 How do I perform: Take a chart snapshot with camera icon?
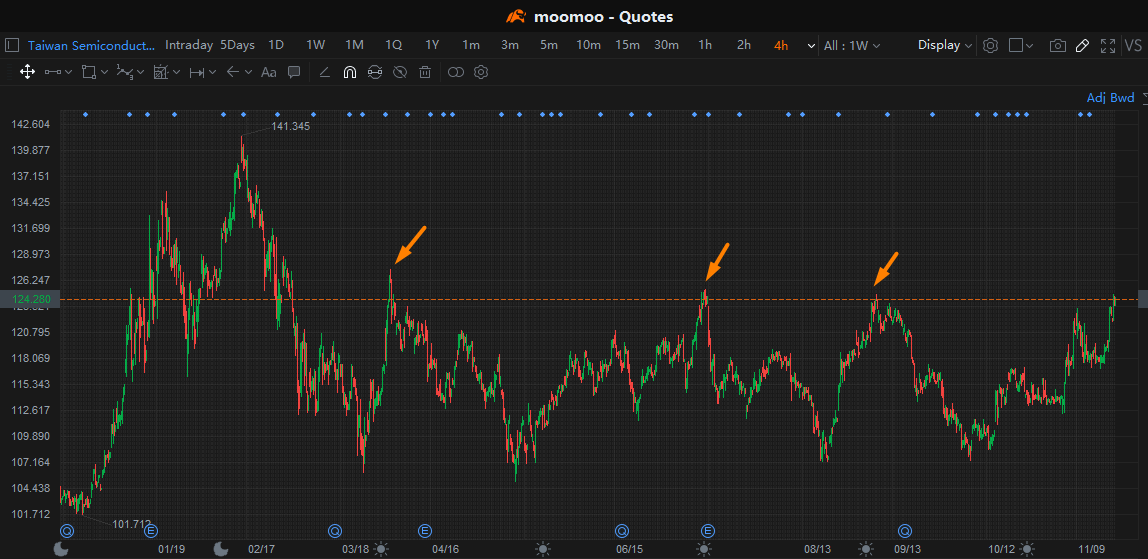[1057, 45]
